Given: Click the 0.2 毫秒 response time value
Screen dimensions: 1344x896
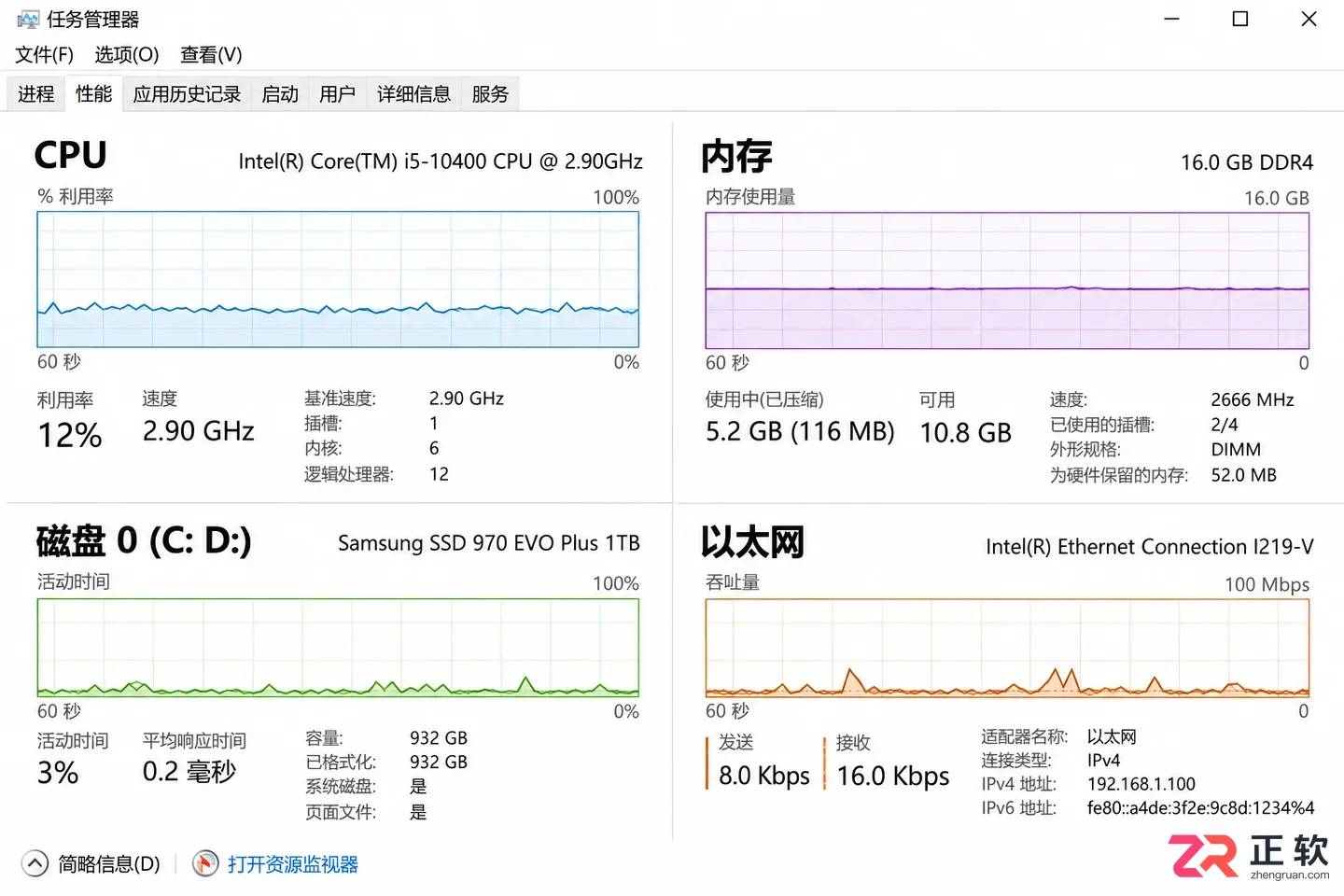Looking at the screenshot, I should [x=189, y=772].
